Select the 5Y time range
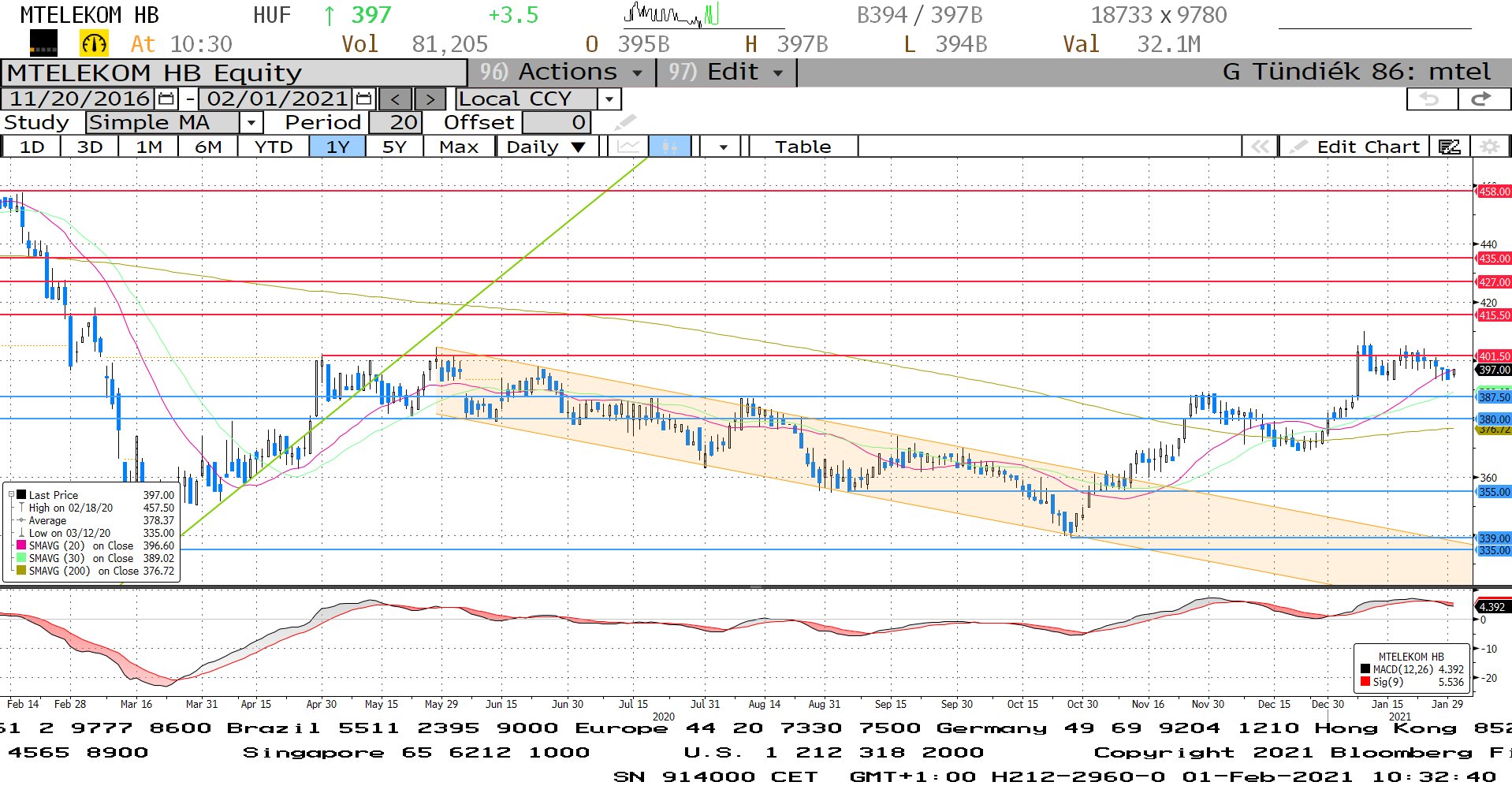Viewport: 1512px width, 808px height. 394,147
